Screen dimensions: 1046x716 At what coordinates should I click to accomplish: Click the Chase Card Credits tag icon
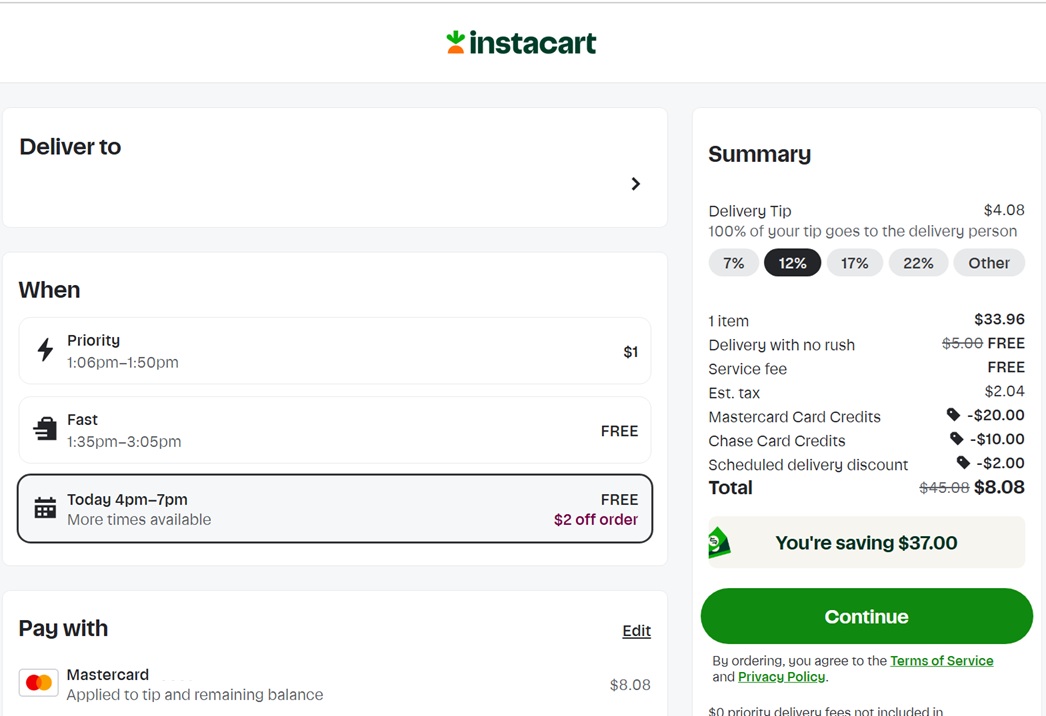click(956, 438)
